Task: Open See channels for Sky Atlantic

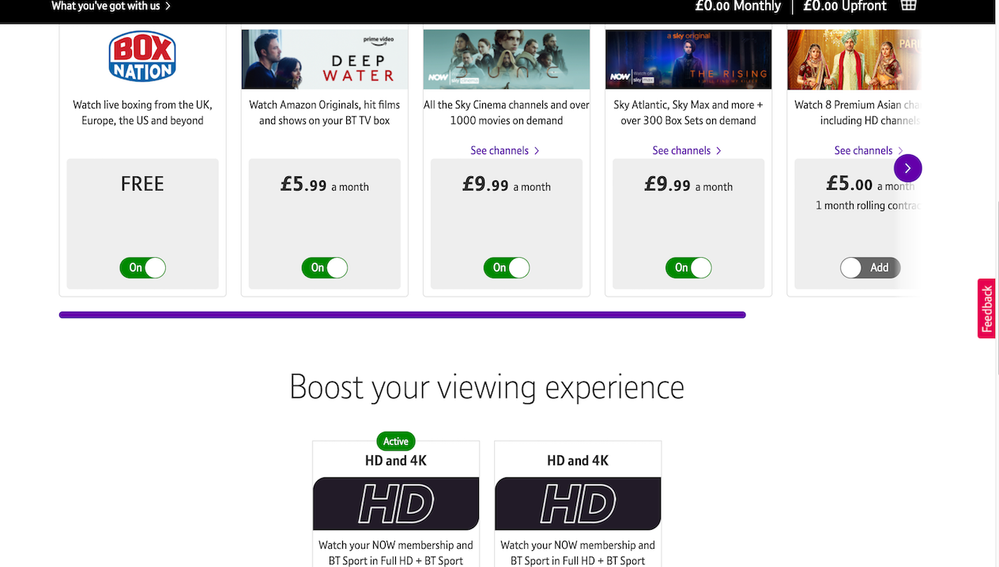Action: [687, 150]
